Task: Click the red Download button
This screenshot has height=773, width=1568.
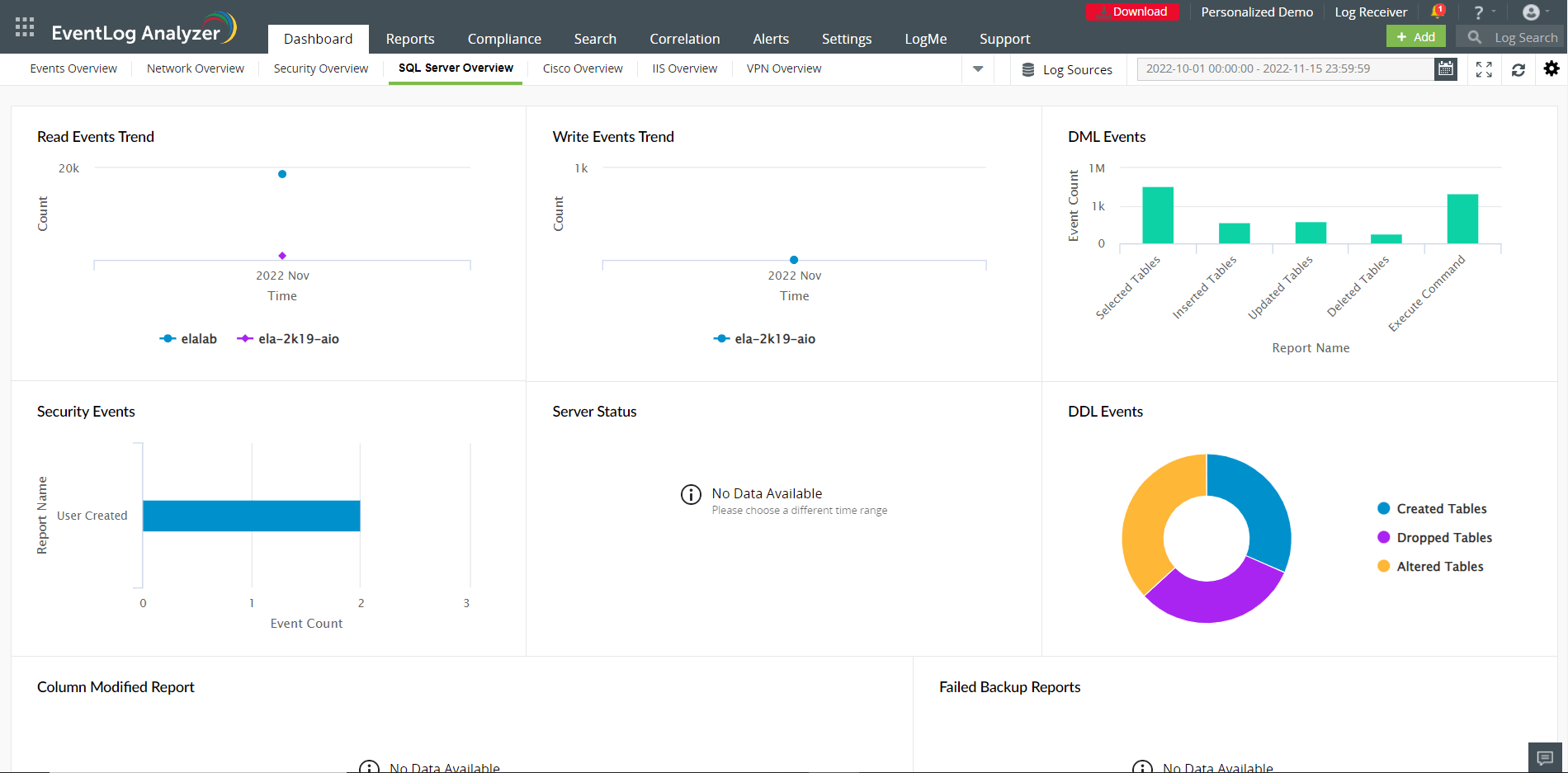Action: click(1132, 12)
